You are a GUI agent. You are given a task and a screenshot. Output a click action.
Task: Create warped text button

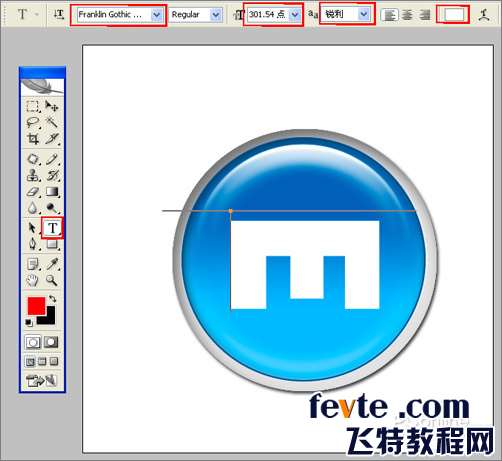tap(484, 15)
